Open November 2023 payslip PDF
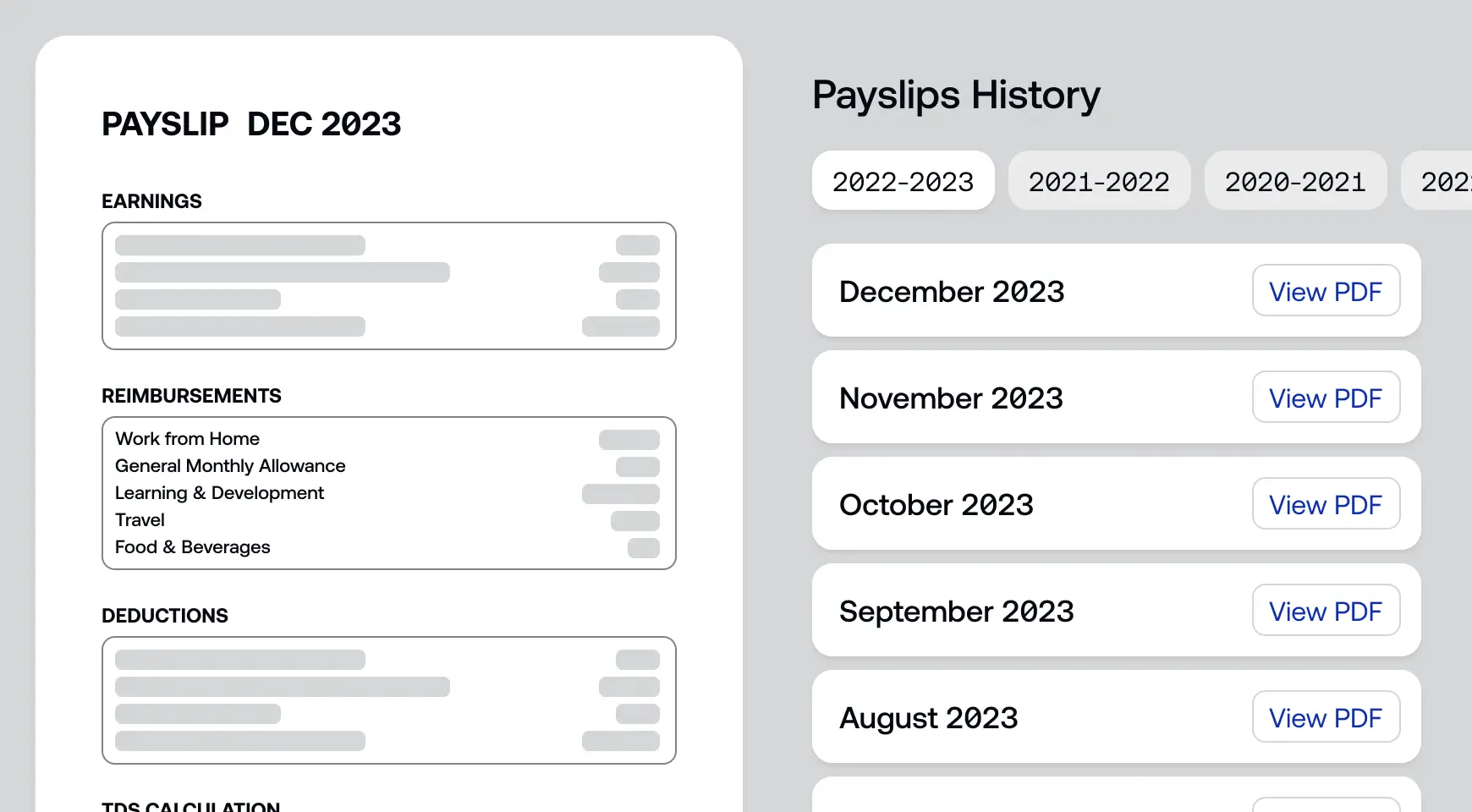Image resolution: width=1472 pixels, height=812 pixels. point(1326,398)
